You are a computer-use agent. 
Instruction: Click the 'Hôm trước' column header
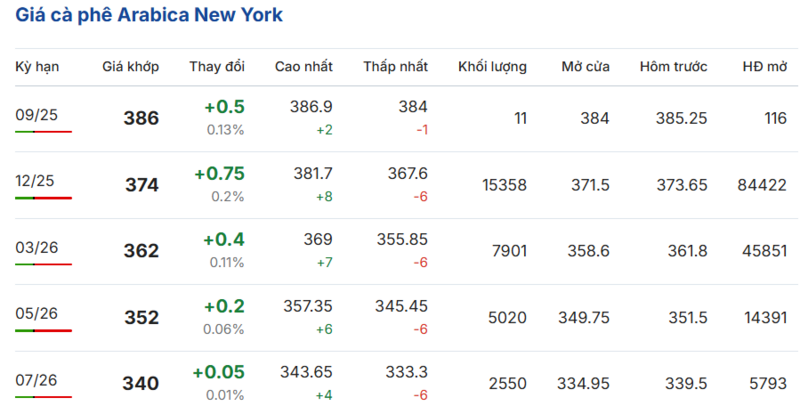point(674,67)
